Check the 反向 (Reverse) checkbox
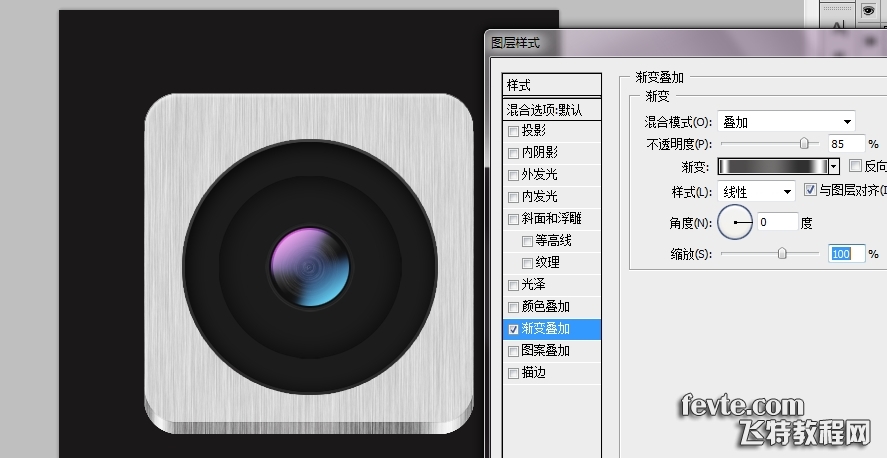887x458 pixels. click(855, 166)
